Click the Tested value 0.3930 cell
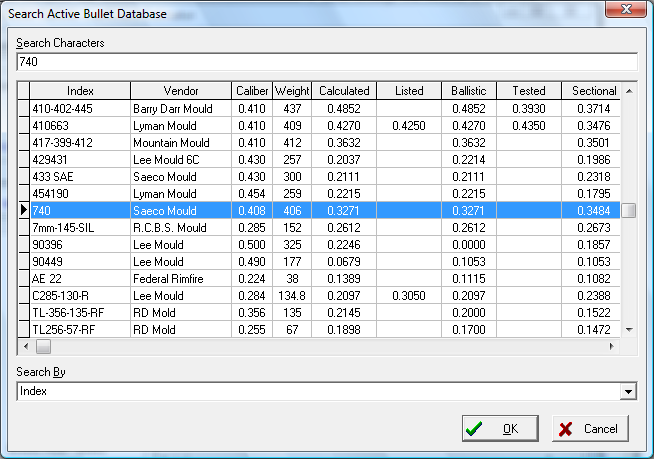654x459 pixels. tap(529, 108)
